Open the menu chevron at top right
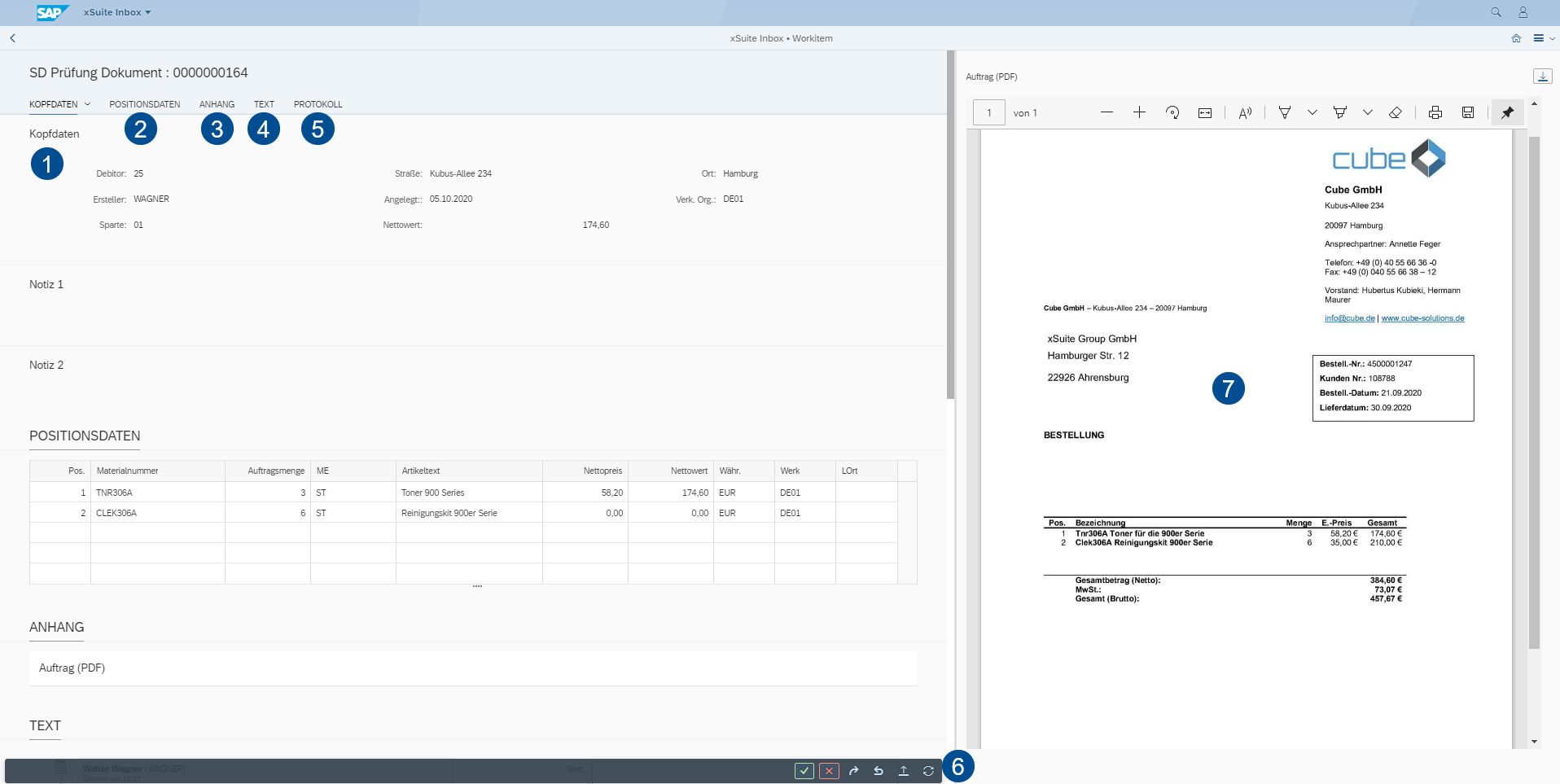This screenshot has height=784, width=1560. click(1552, 37)
